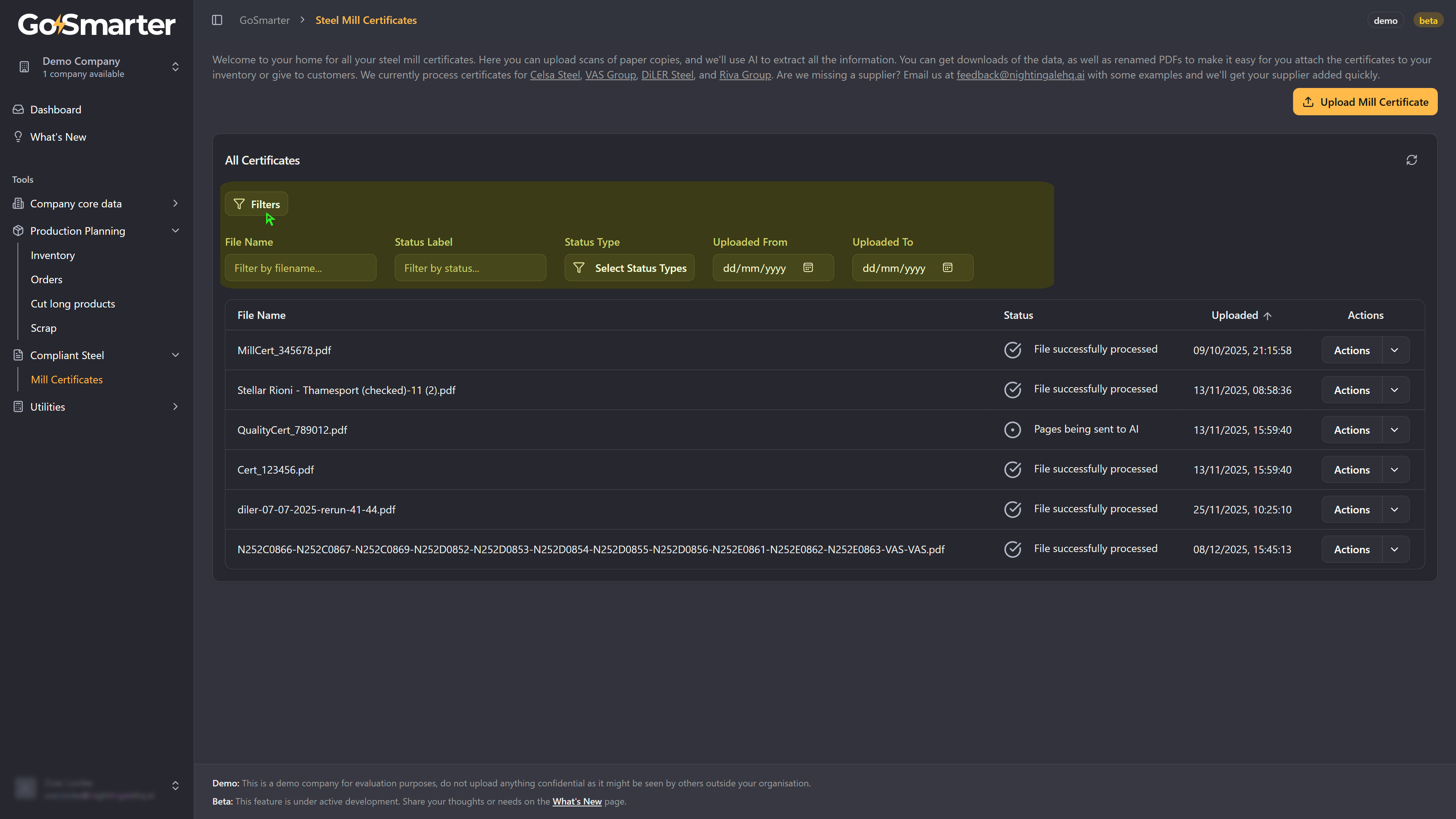Toggle the Filters panel button

(257, 204)
